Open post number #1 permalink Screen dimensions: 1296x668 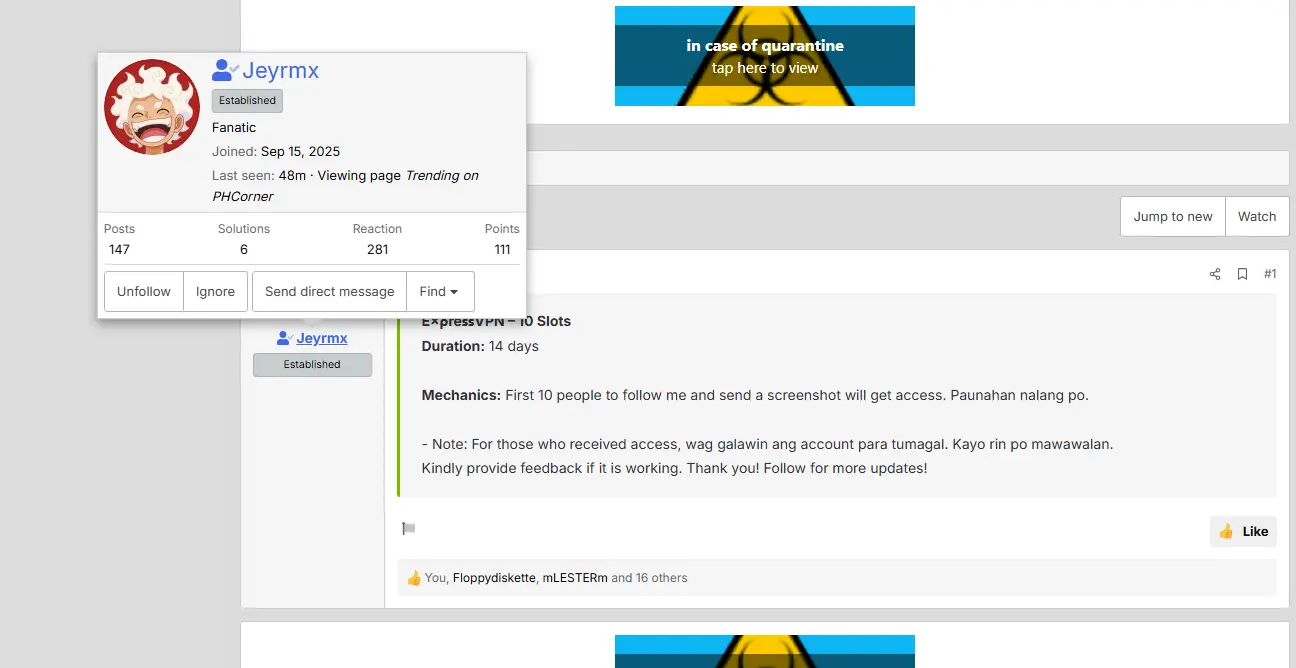[1270, 274]
